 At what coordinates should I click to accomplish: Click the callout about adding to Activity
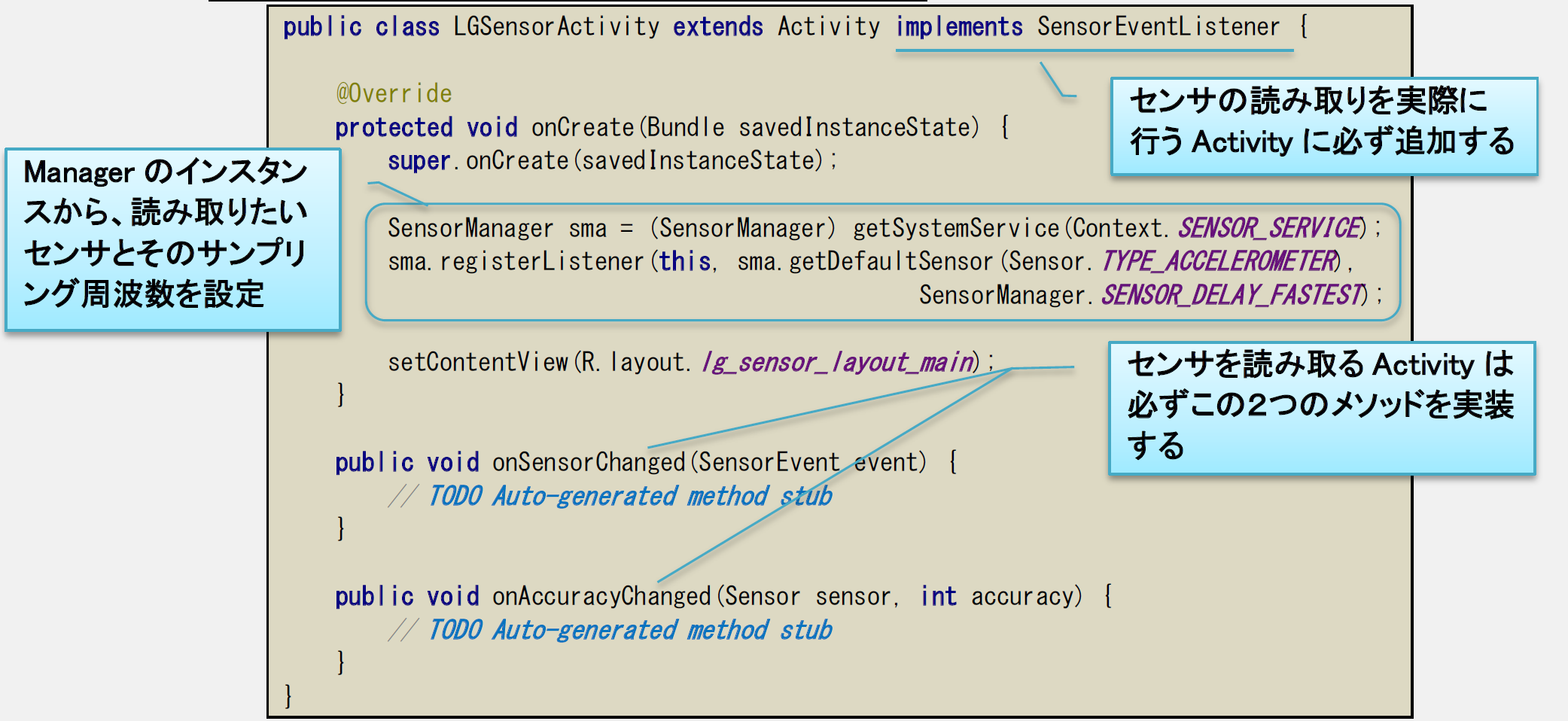click(1324, 126)
